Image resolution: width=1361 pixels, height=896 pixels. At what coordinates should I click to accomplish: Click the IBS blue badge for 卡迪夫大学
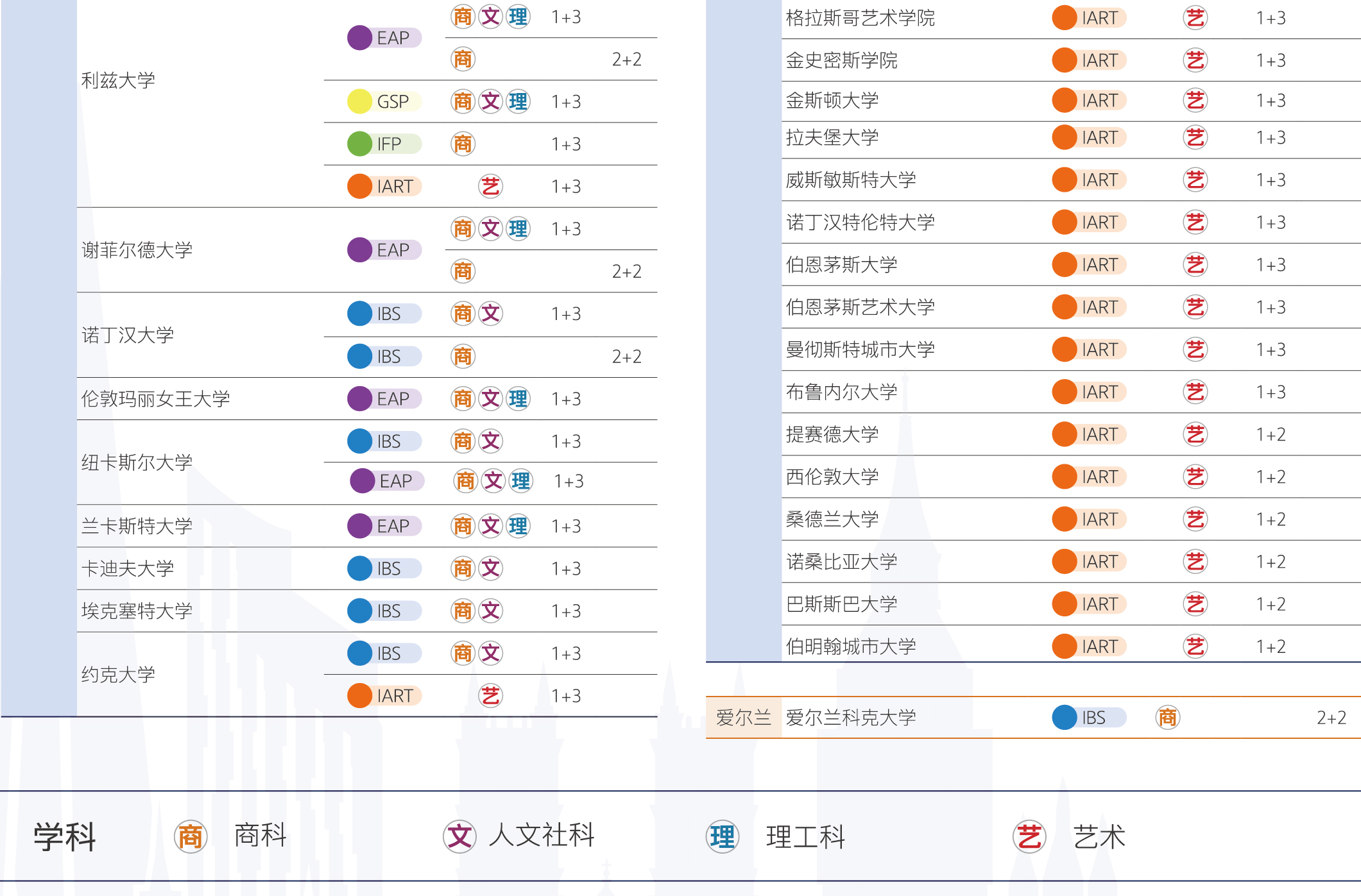click(x=384, y=568)
